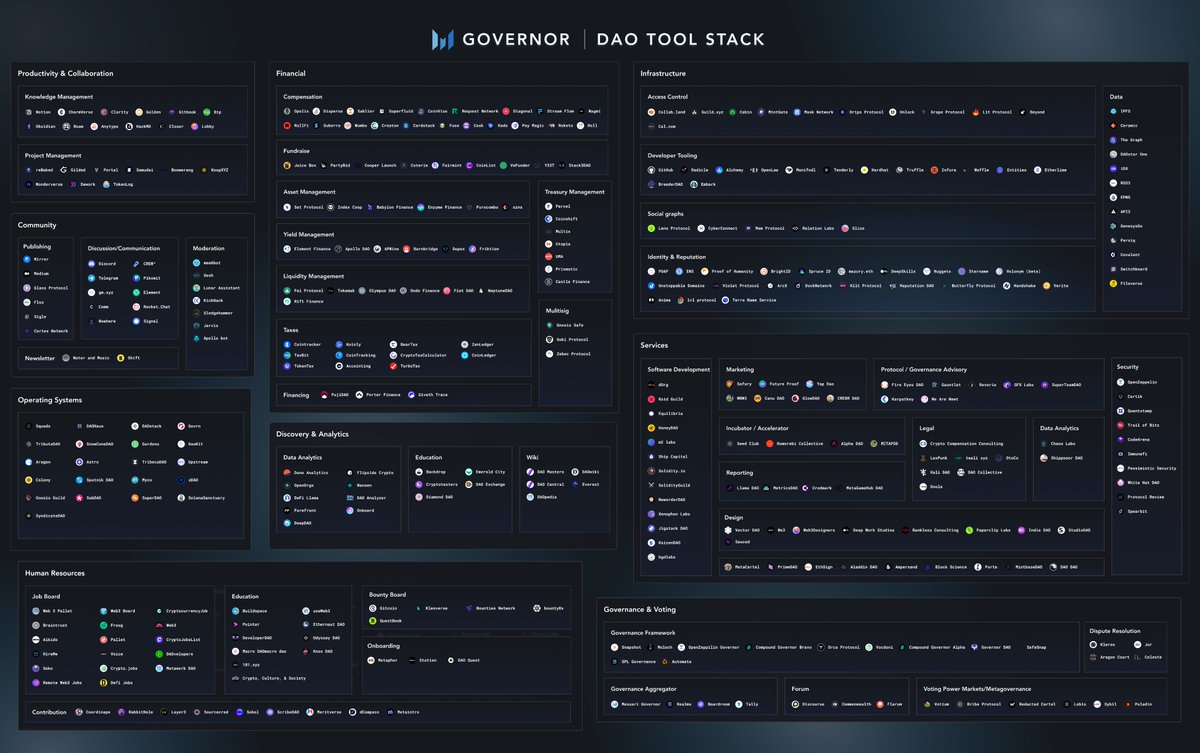Viewport: 1200px width, 753px height.
Task: Click the Obsidian logo in Knowledge Management
Action: tap(29, 127)
